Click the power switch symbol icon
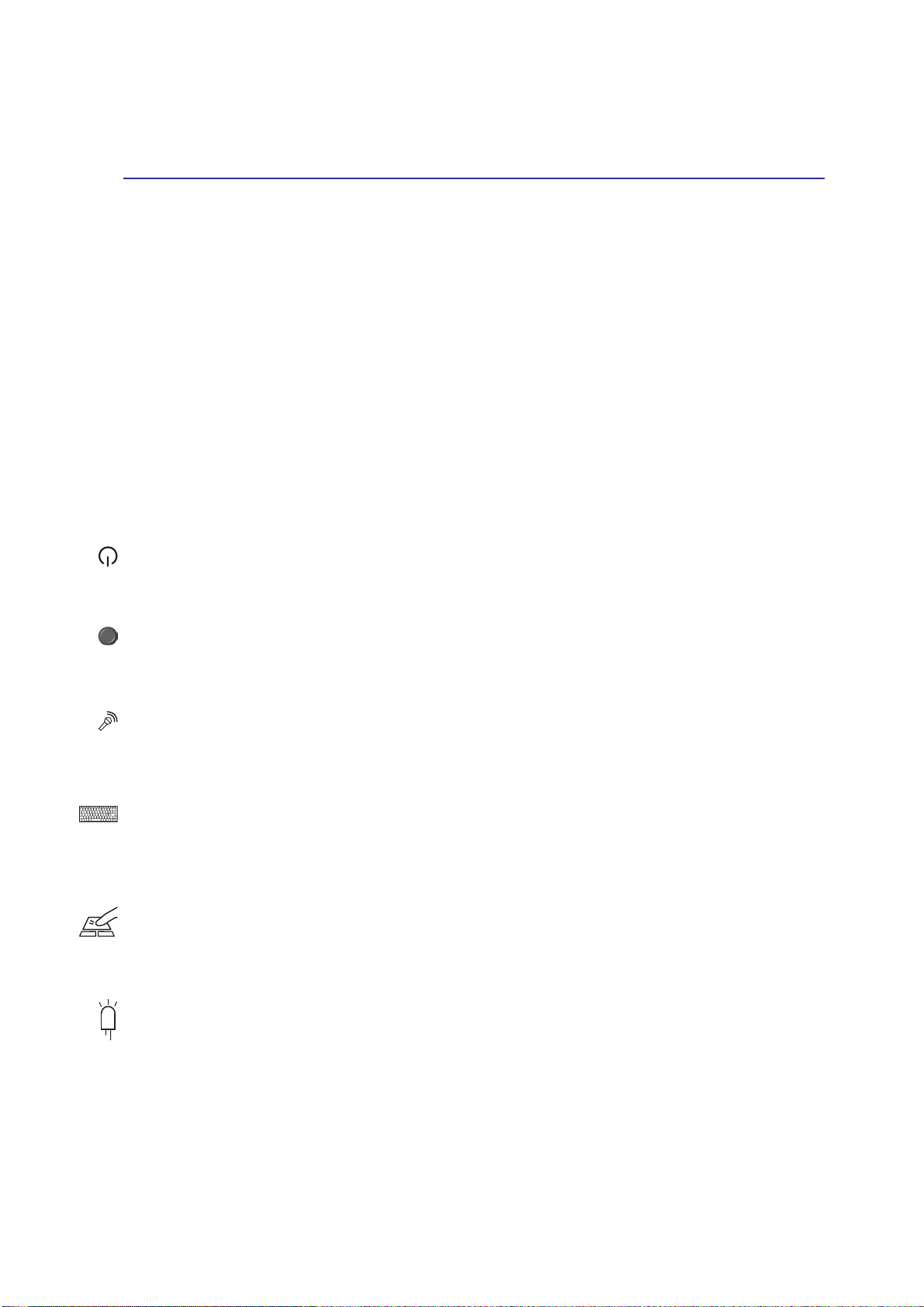The height and width of the screenshot is (1307, 924). (x=108, y=556)
